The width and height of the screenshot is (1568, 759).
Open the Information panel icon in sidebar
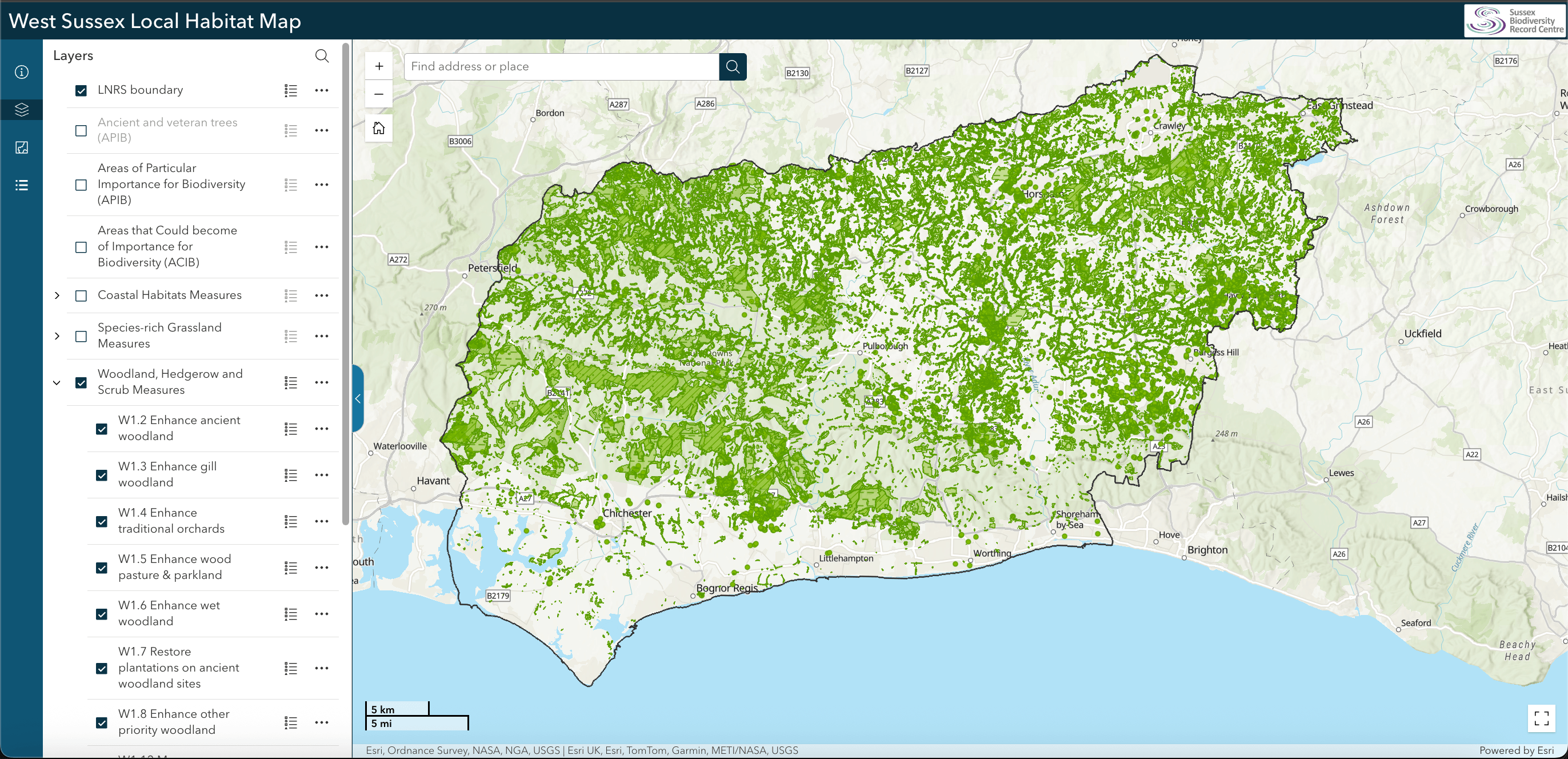[x=21, y=72]
